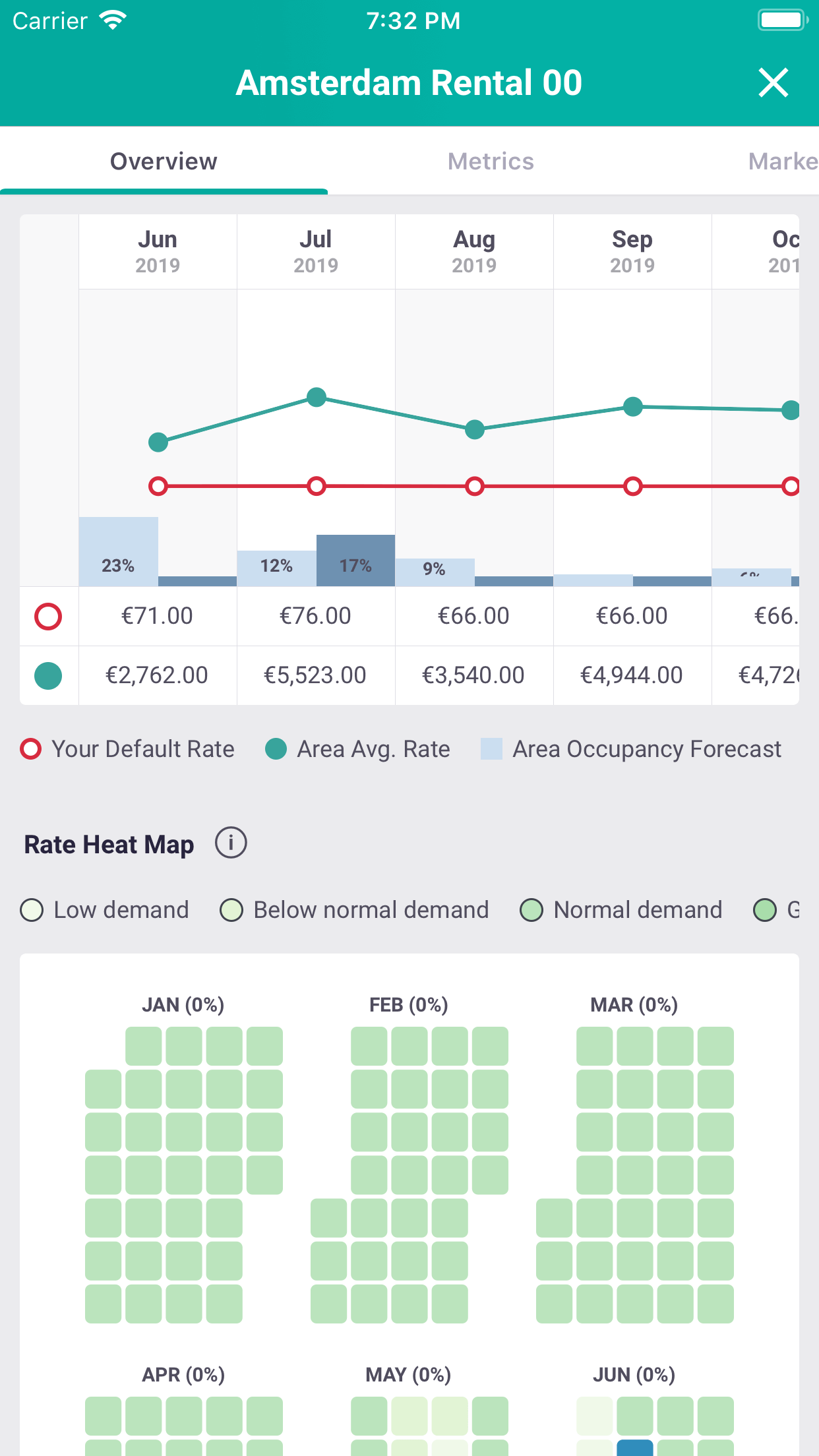819x1456 pixels.
Task: Select the Jul 2019 column header
Action: [x=316, y=251]
